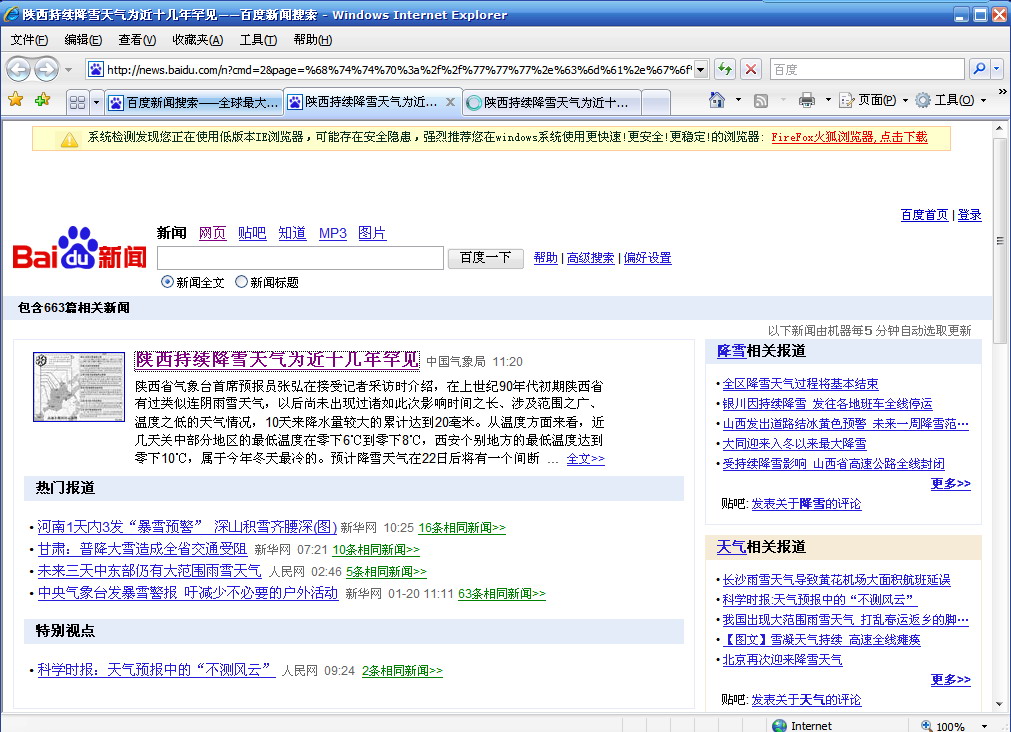Screen dimensions: 1011x732
Task: Close the active 陕西持续降雪 tab
Action: (451, 102)
